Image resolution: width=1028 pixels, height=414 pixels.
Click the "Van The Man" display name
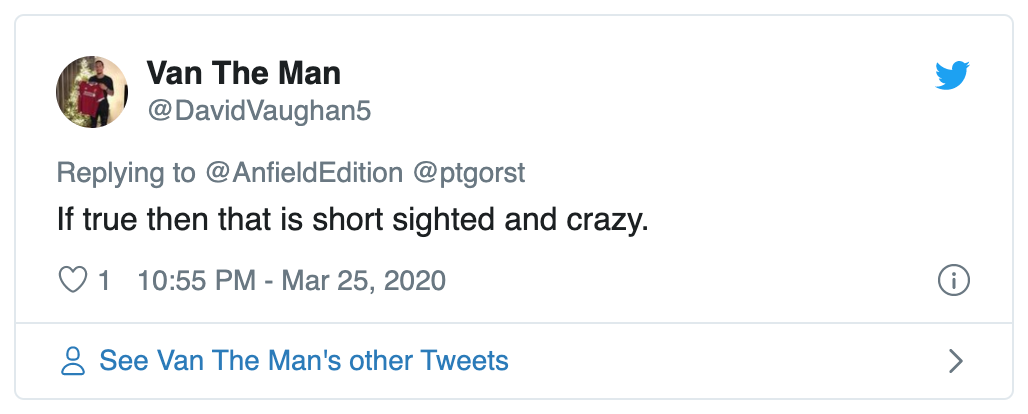pos(244,73)
